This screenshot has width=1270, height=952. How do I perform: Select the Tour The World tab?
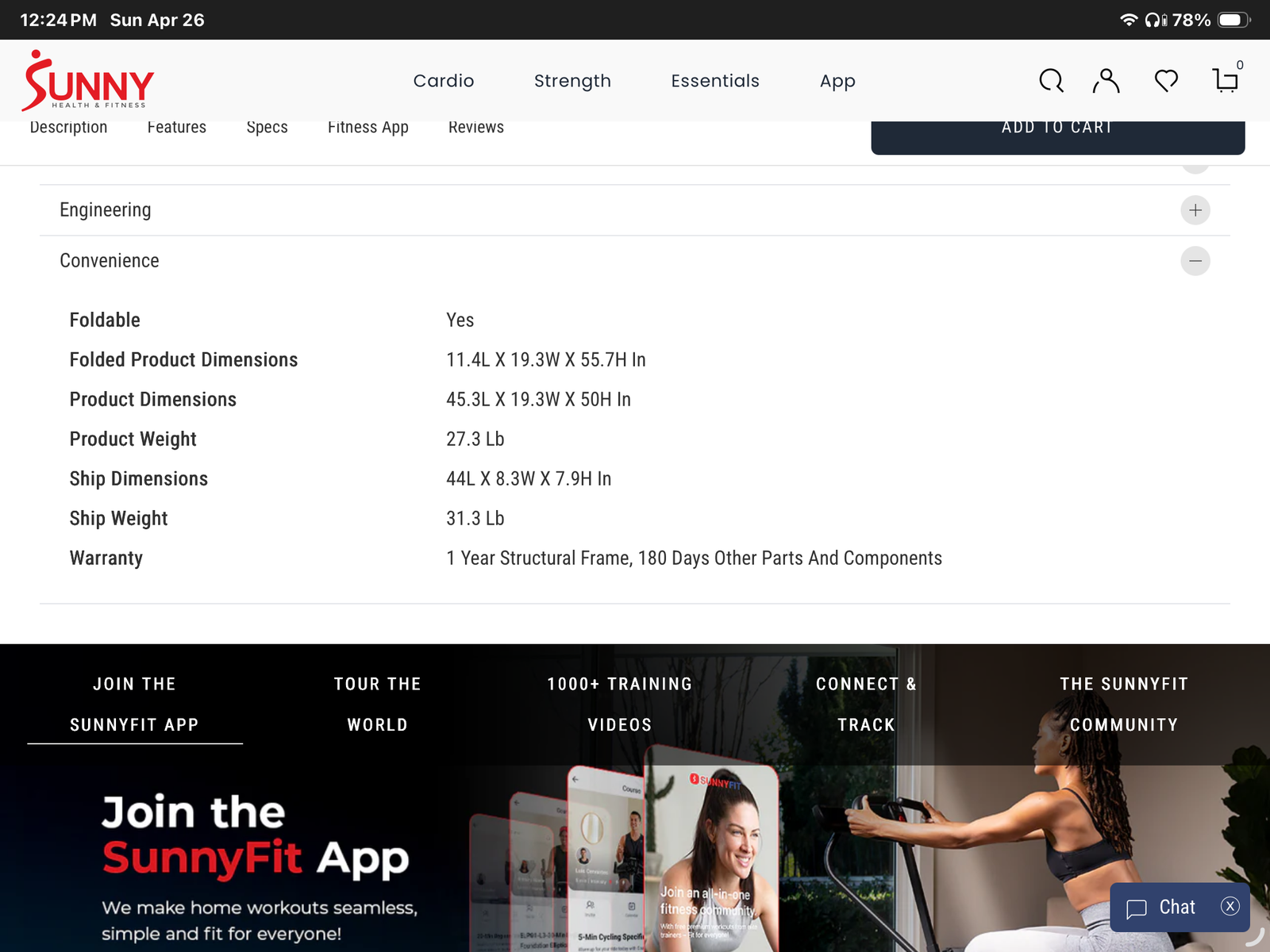(378, 704)
